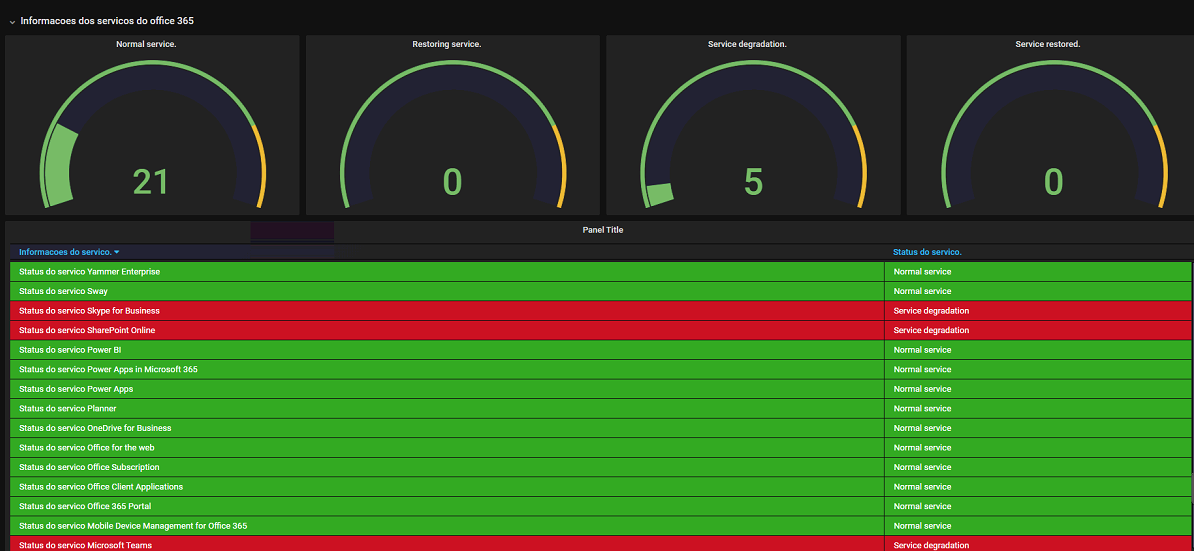Click the Normal service gauge value 21
This screenshot has height=551, width=1194.
pyautogui.click(x=150, y=182)
